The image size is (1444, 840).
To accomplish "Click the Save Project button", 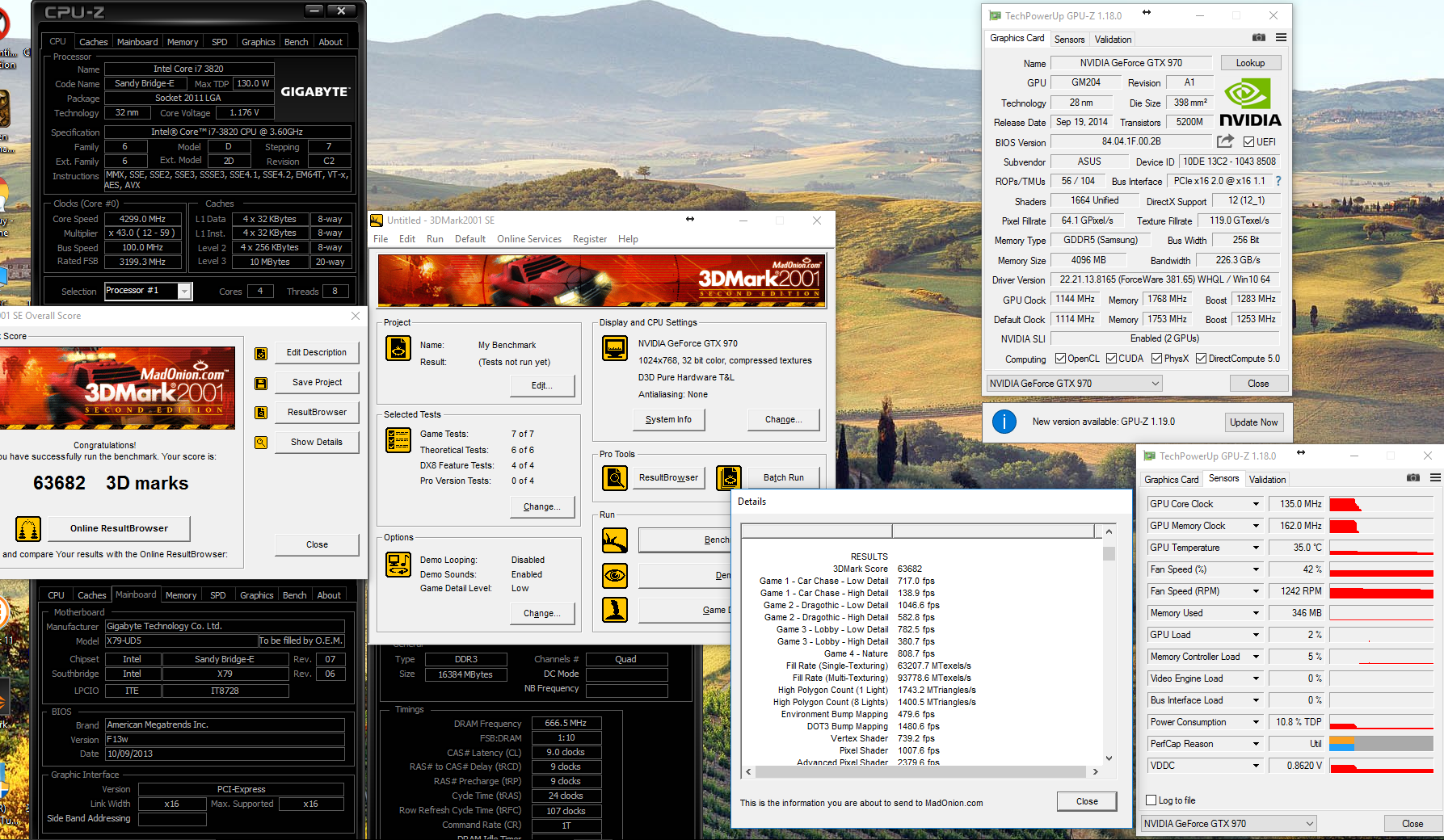I will (317, 383).
